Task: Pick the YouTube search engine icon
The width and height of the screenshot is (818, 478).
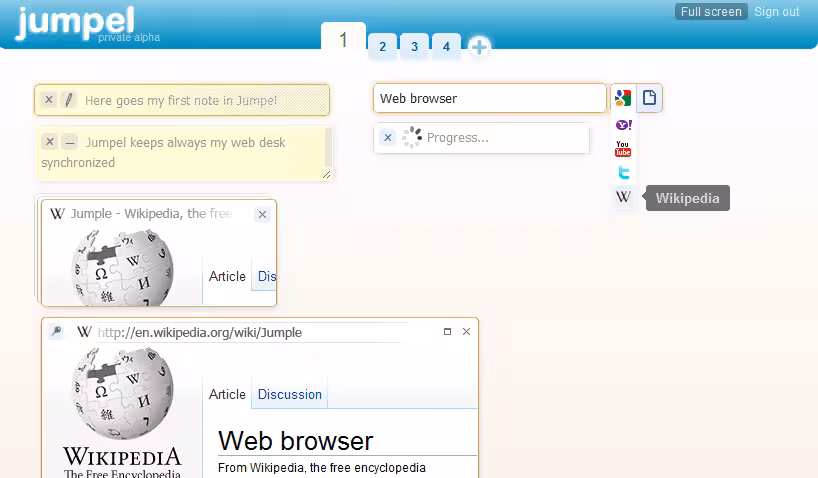Action: pyautogui.click(x=623, y=149)
